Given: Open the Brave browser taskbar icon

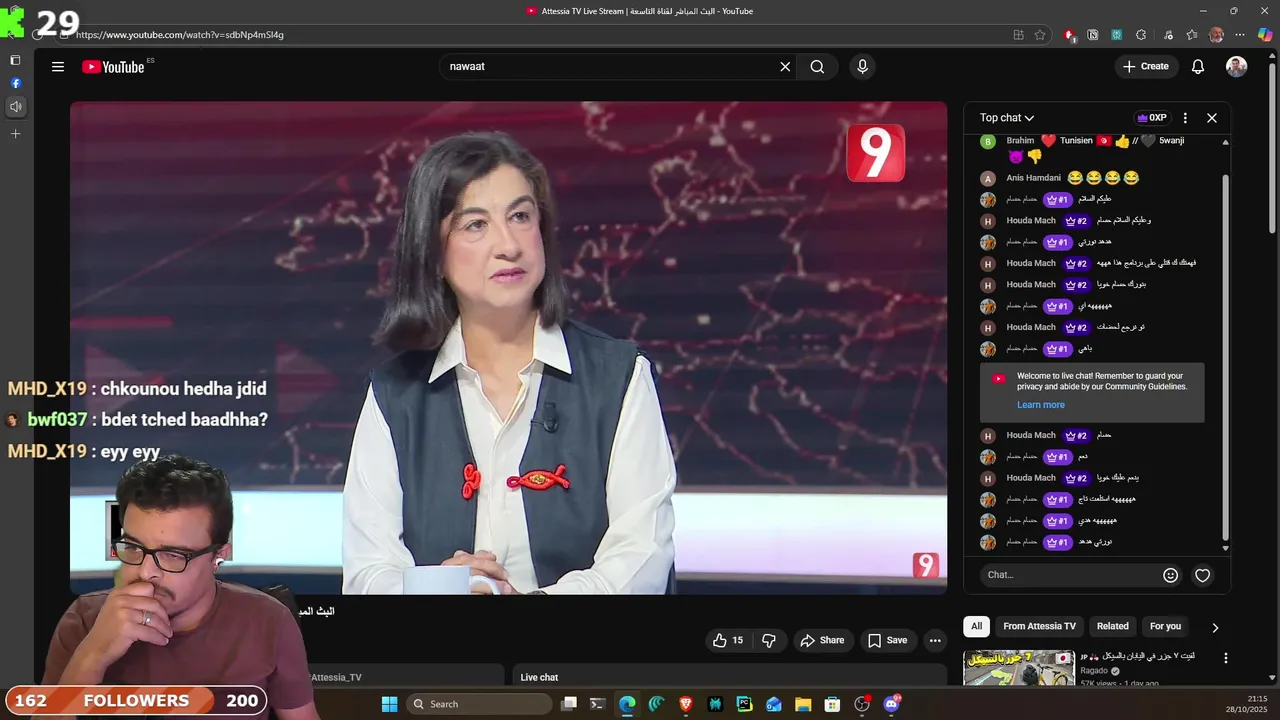Looking at the screenshot, I should click(686, 704).
